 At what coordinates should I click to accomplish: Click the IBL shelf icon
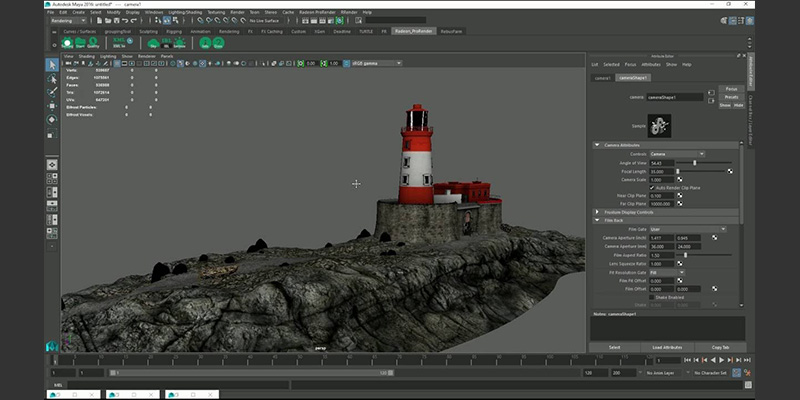pos(166,43)
